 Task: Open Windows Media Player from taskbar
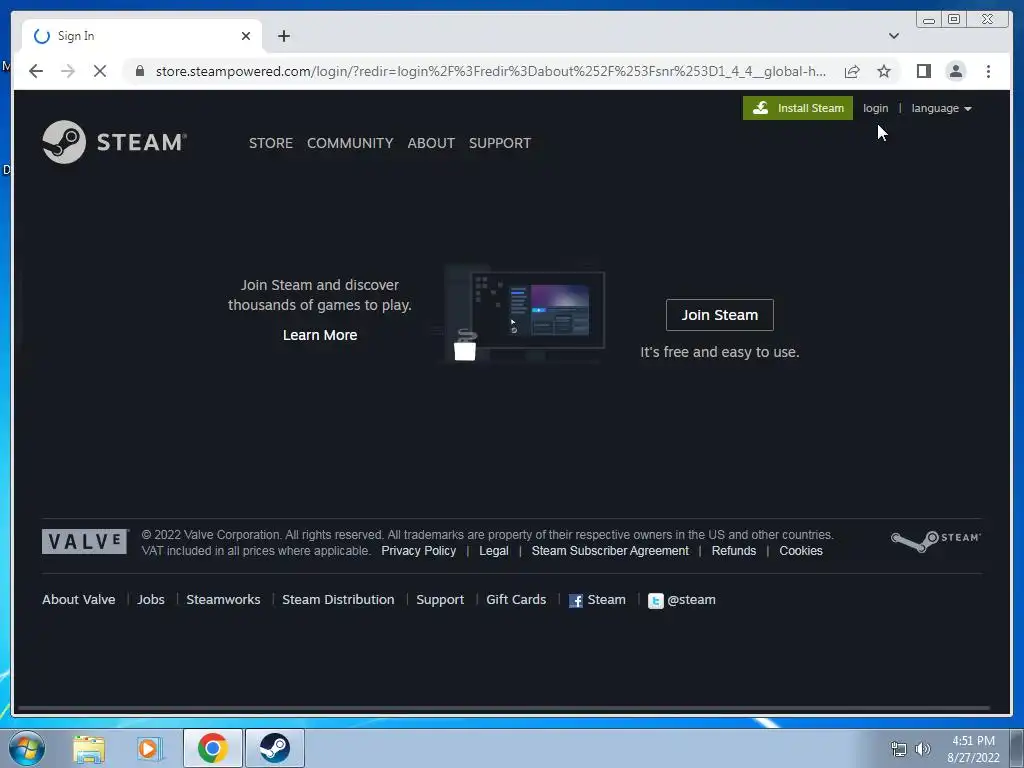pyautogui.click(x=149, y=748)
